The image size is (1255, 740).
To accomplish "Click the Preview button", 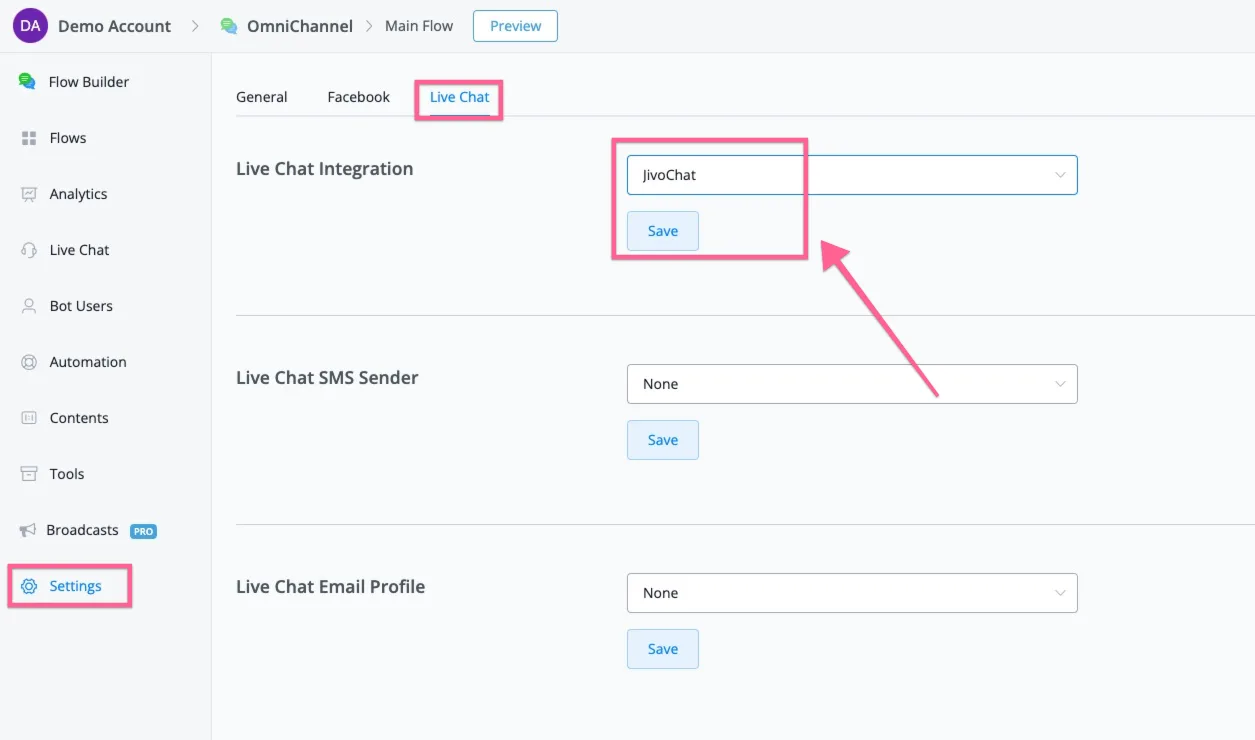I will click(516, 26).
